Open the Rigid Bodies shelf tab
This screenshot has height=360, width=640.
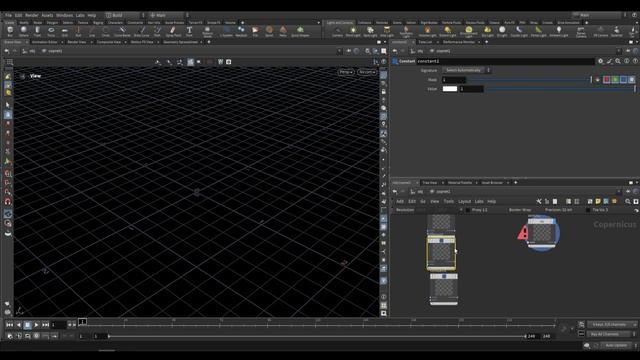429,22
